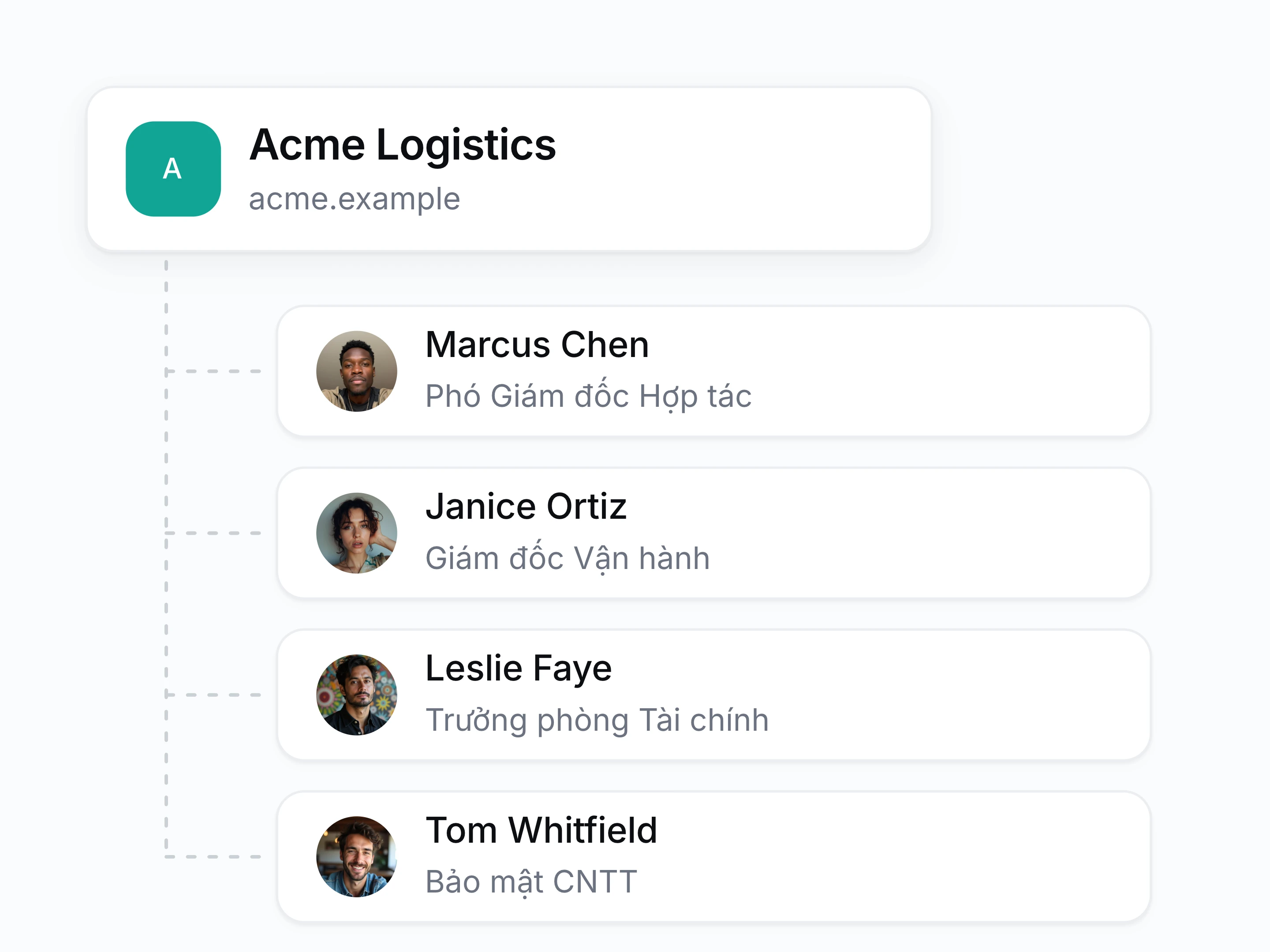Open Tom Whitfield's profile picture

click(x=357, y=857)
